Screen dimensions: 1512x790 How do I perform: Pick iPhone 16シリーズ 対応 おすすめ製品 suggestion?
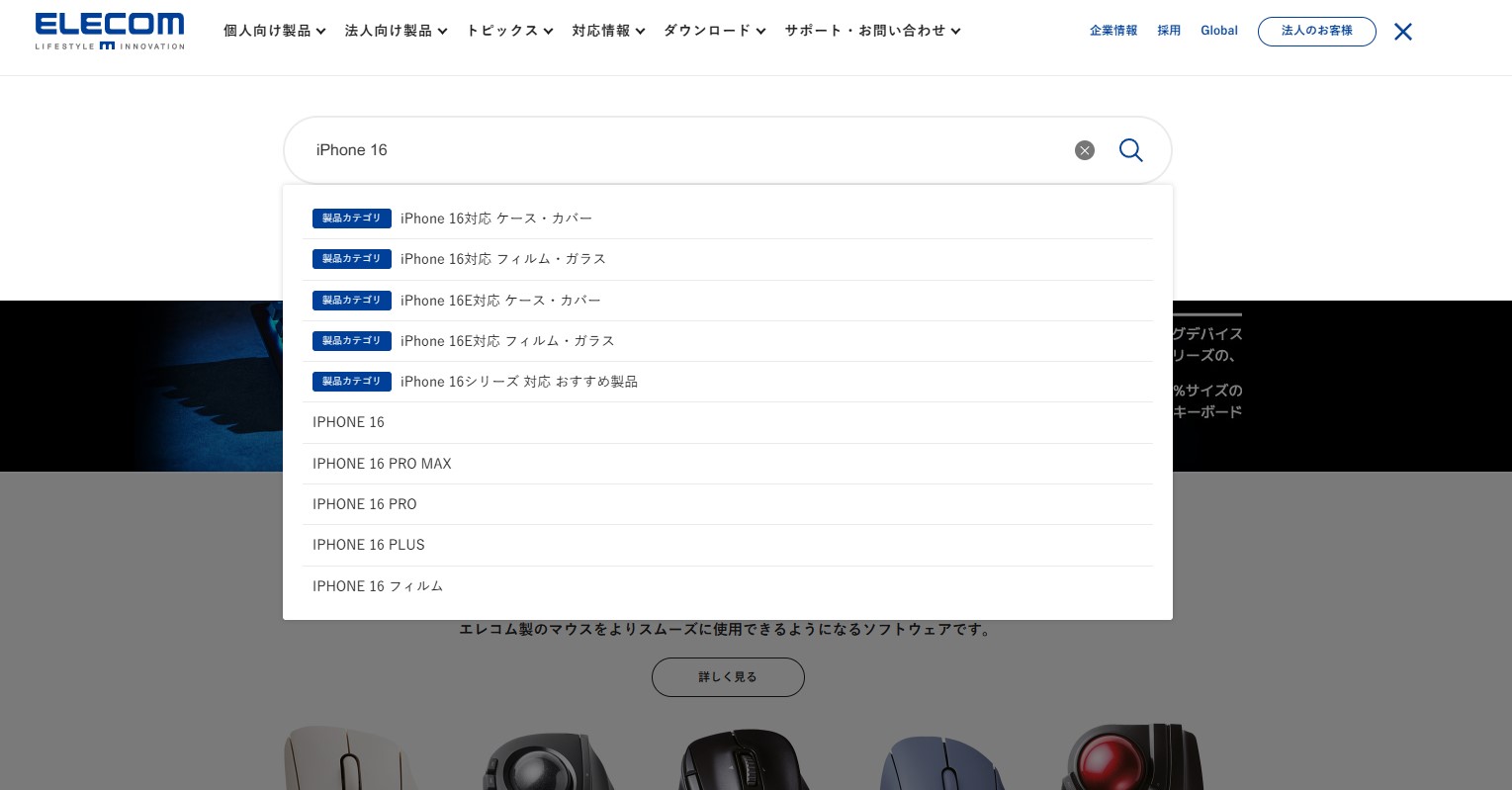pos(728,382)
